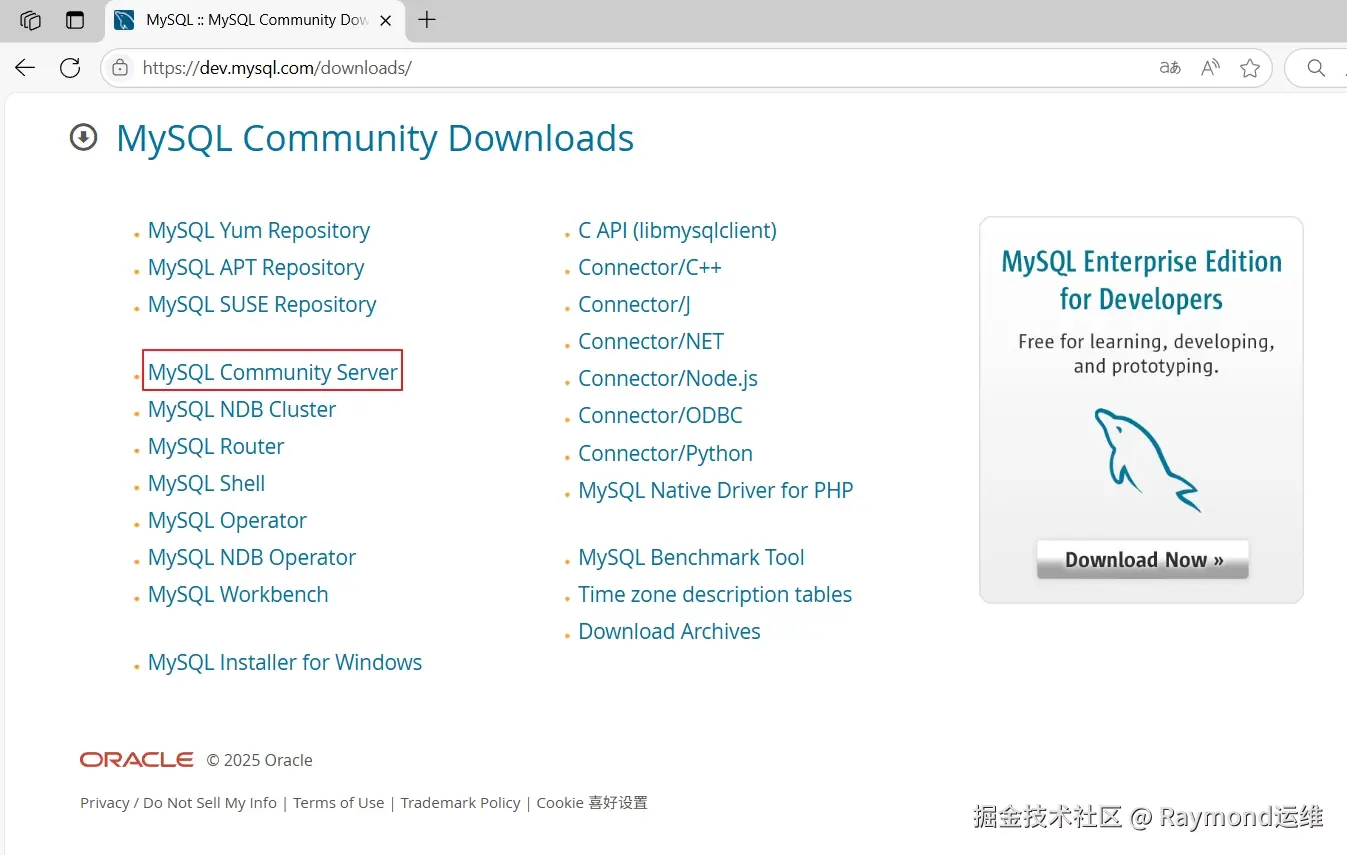The width and height of the screenshot is (1347, 855).
Task: Open MySQL Shell link
Action: pyautogui.click(x=206, y=483)
